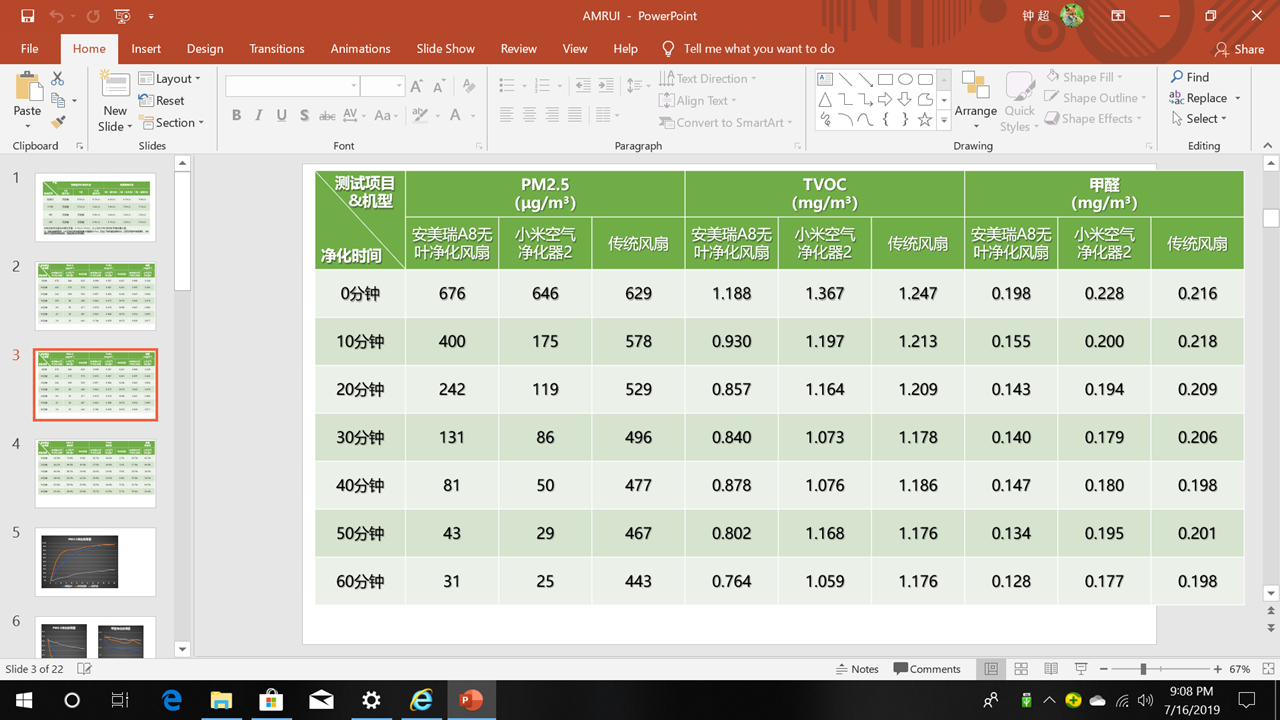Open the Design tab
1280x720 pixels.
(205, 48)
